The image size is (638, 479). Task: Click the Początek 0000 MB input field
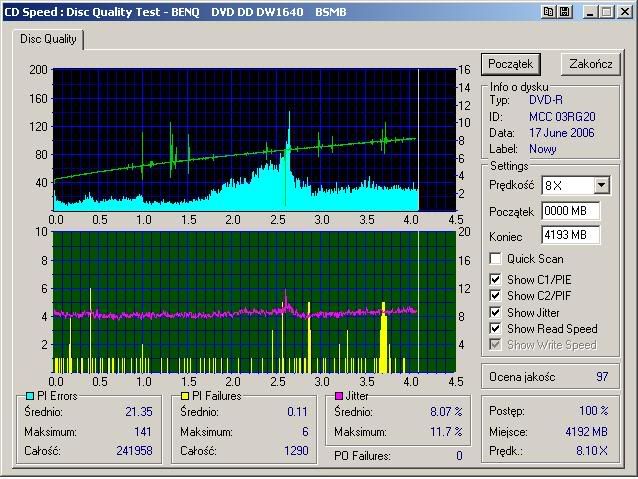coord(570,211)
